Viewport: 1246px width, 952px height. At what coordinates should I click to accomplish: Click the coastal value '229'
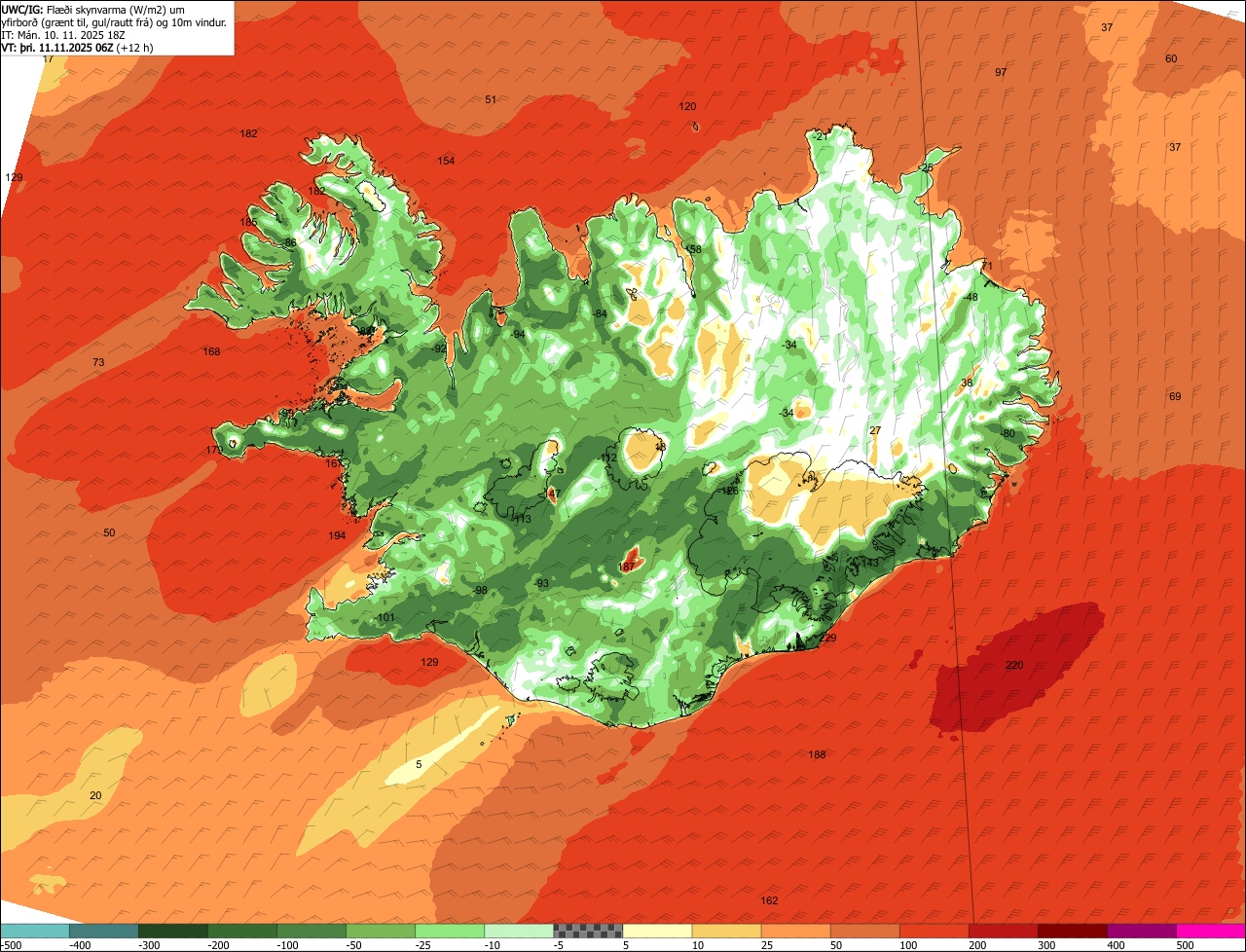828,638
